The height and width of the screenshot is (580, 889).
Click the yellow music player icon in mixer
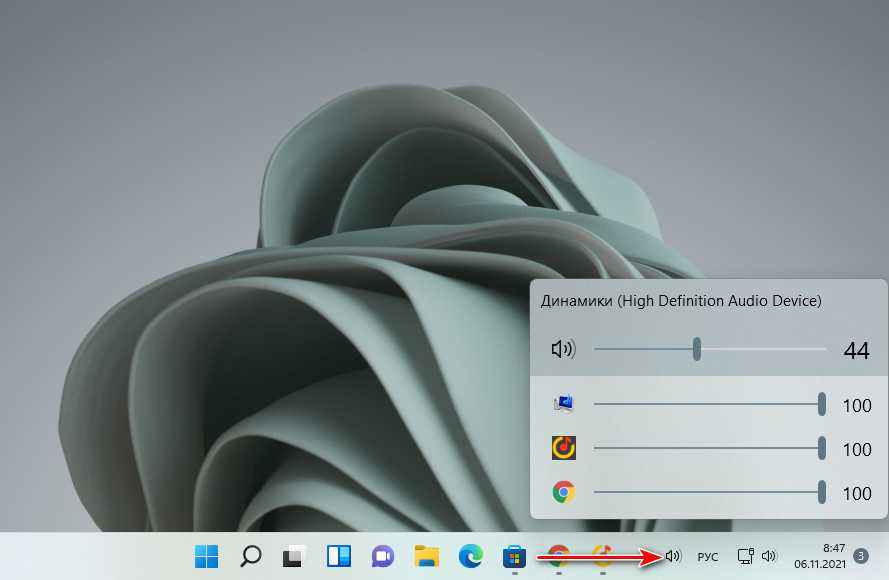[x=564, y=448]
